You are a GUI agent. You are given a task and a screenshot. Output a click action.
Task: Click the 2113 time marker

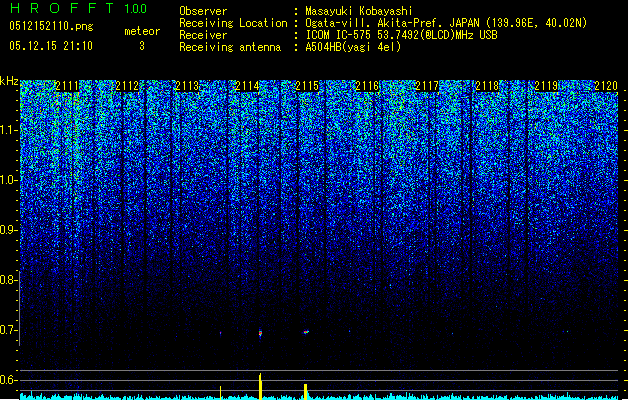[x=187, y=86]
